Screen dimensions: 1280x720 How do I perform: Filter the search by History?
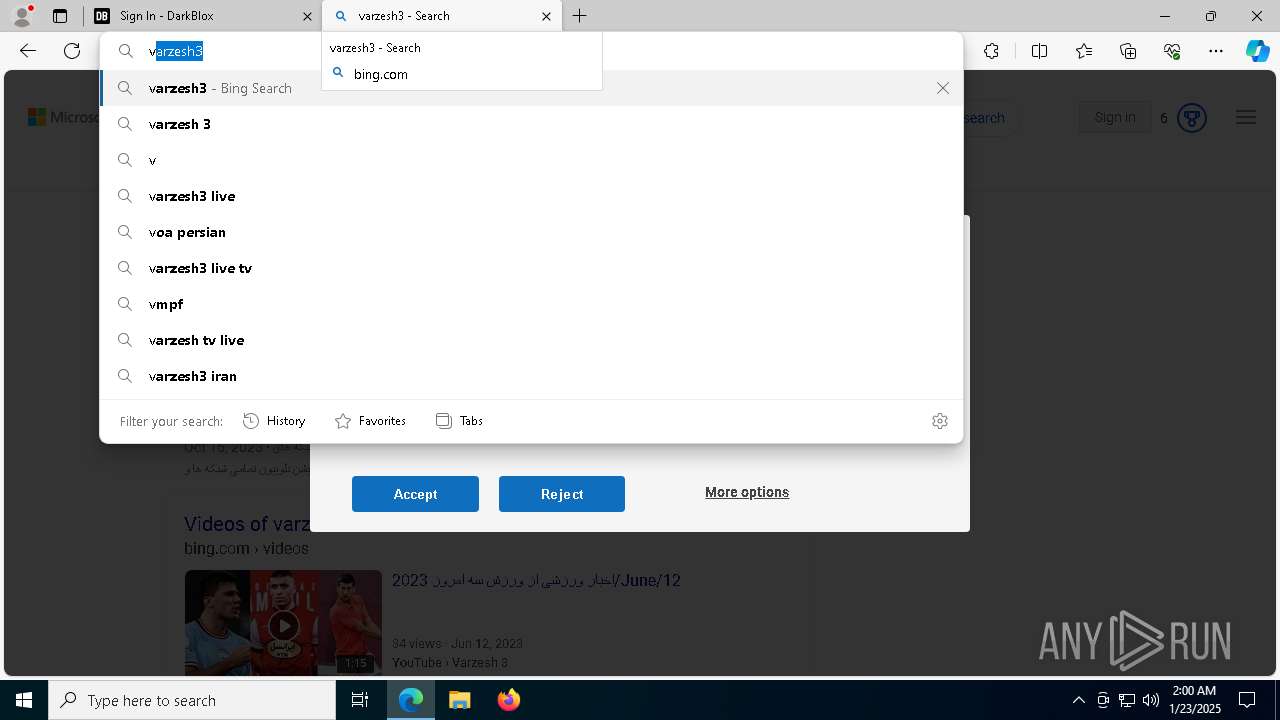(274, 421)
